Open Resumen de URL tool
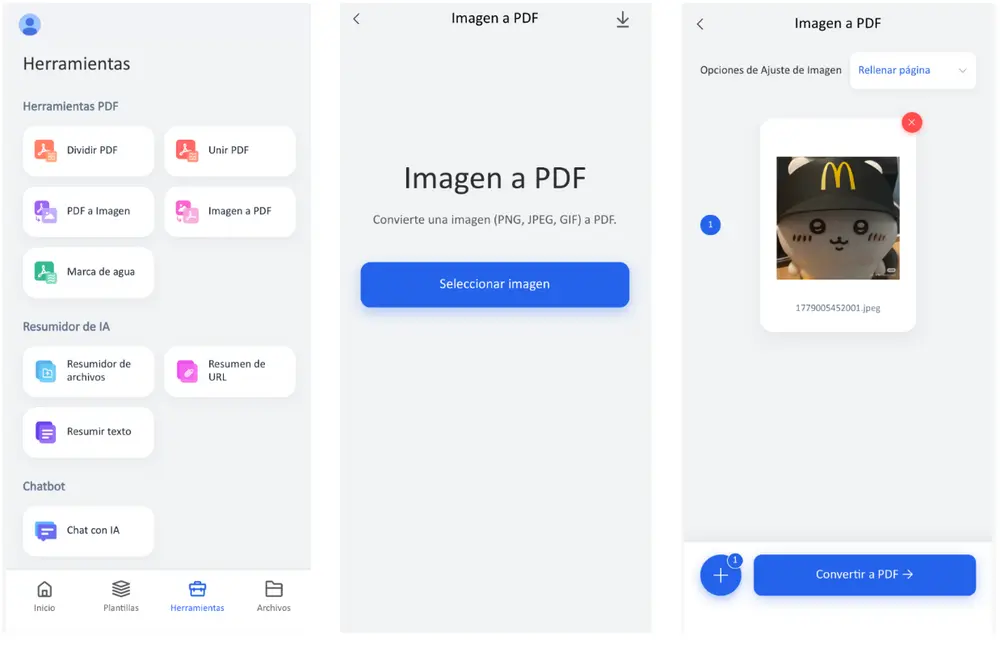The height and width of the screenshot is (661, 1000). point(230,371)
